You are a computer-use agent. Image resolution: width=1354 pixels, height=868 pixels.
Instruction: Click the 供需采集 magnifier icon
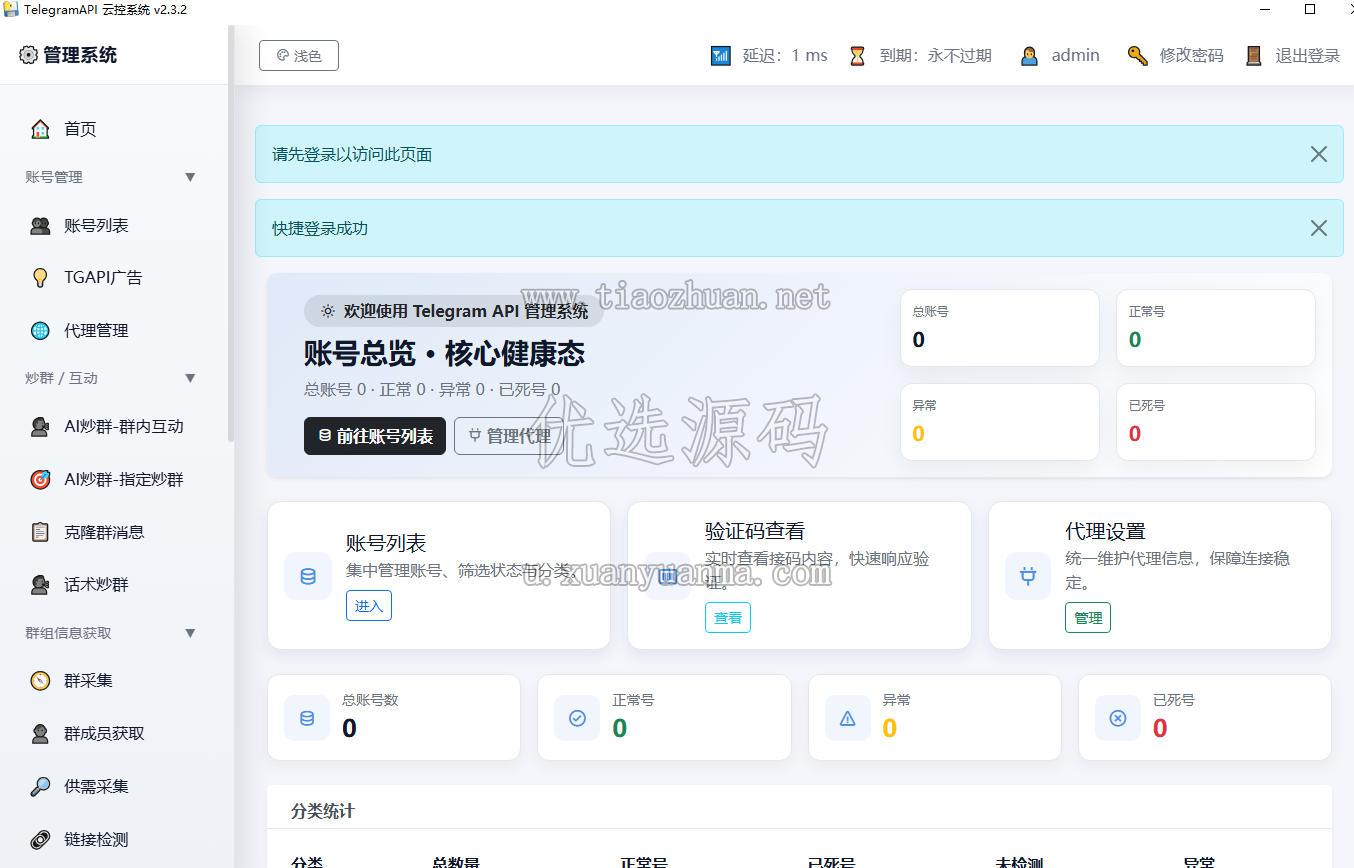(40, 787)
